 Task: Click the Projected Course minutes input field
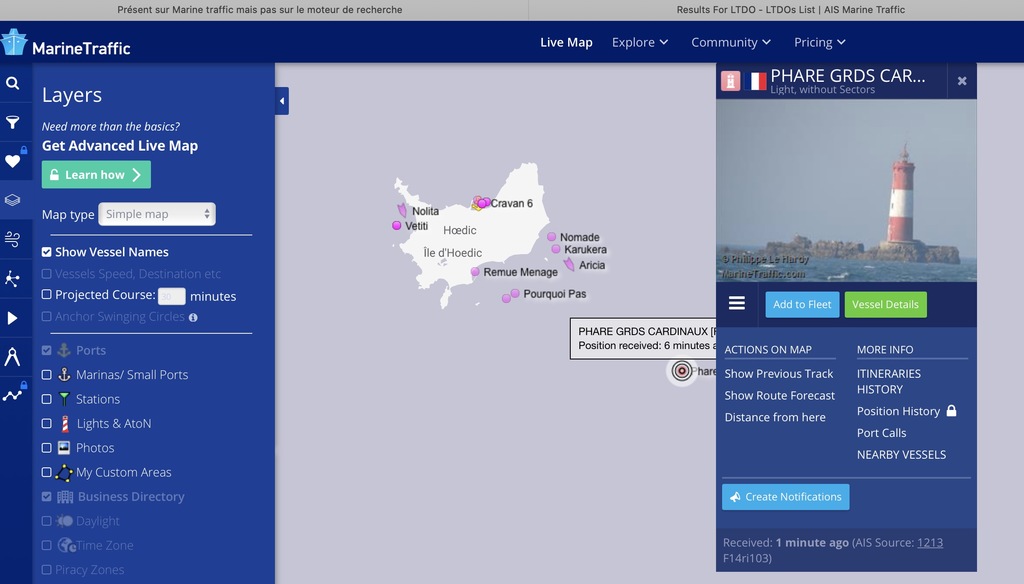pos(172,296)
